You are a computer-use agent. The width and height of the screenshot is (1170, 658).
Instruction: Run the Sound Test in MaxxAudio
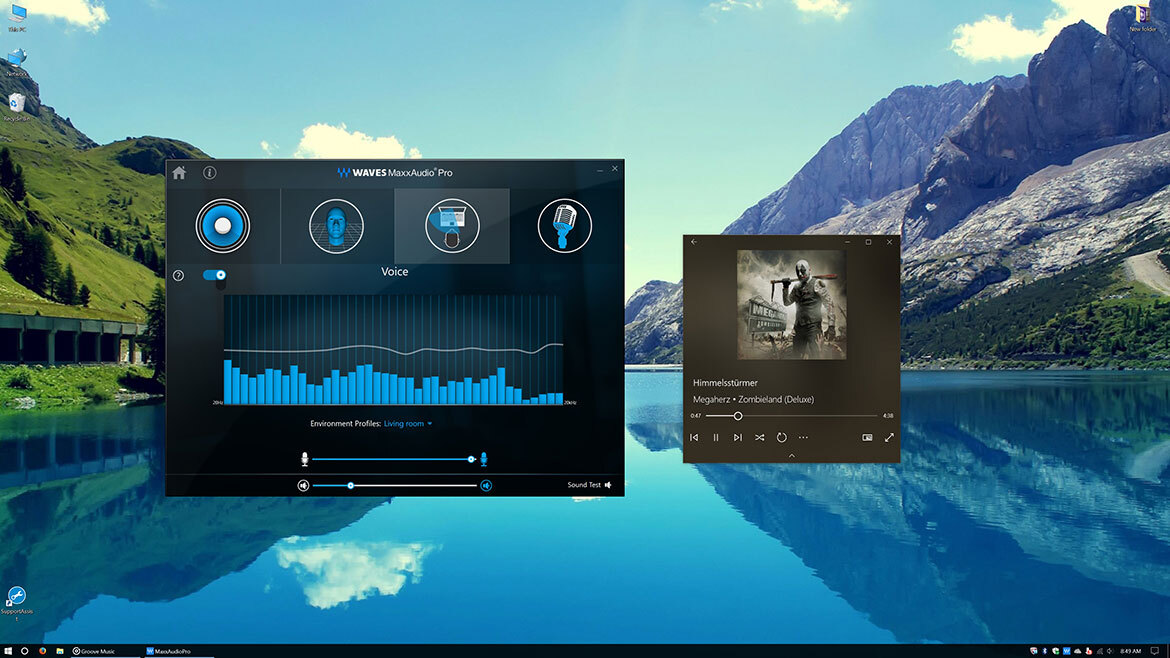[589, 485]
